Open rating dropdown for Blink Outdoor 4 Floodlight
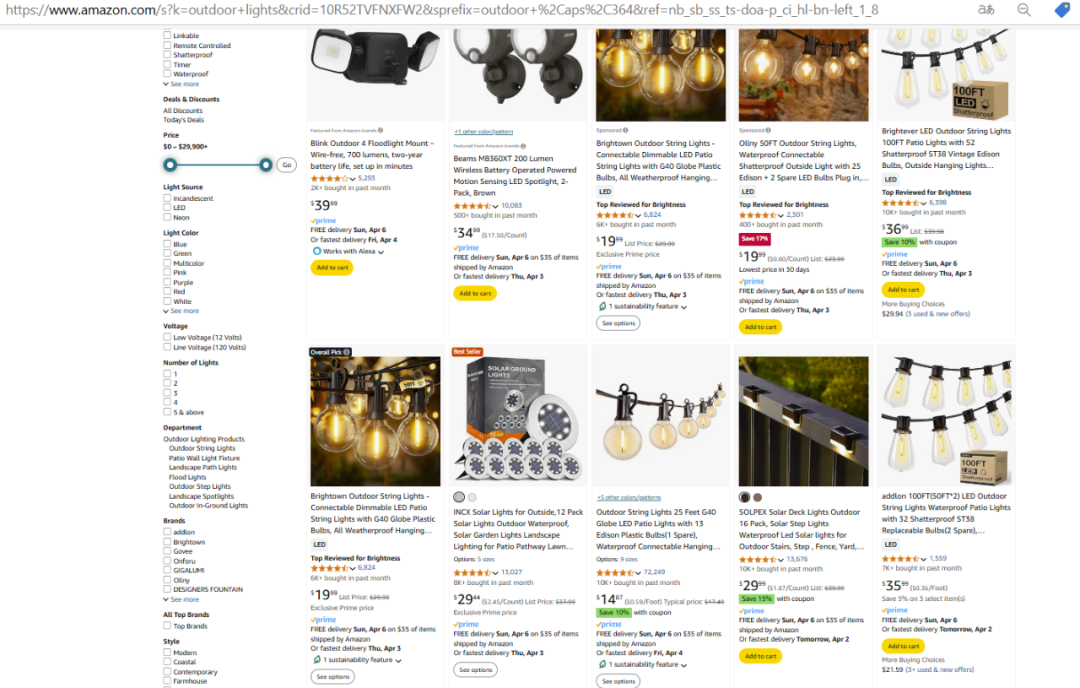This screenshot has height=688, width=1080. coord(353,178)
